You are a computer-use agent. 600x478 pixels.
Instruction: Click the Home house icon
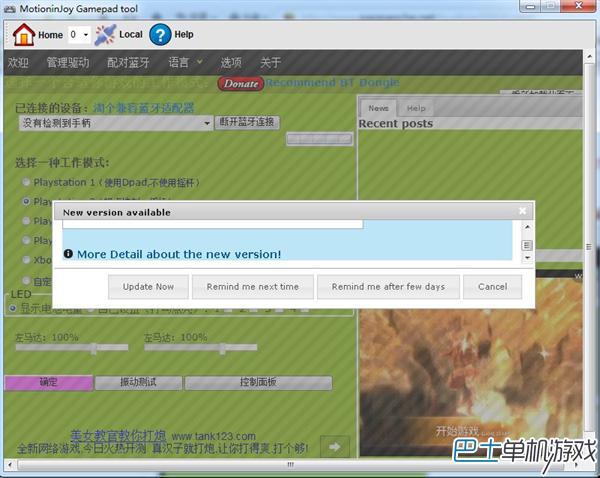[24, 34]
